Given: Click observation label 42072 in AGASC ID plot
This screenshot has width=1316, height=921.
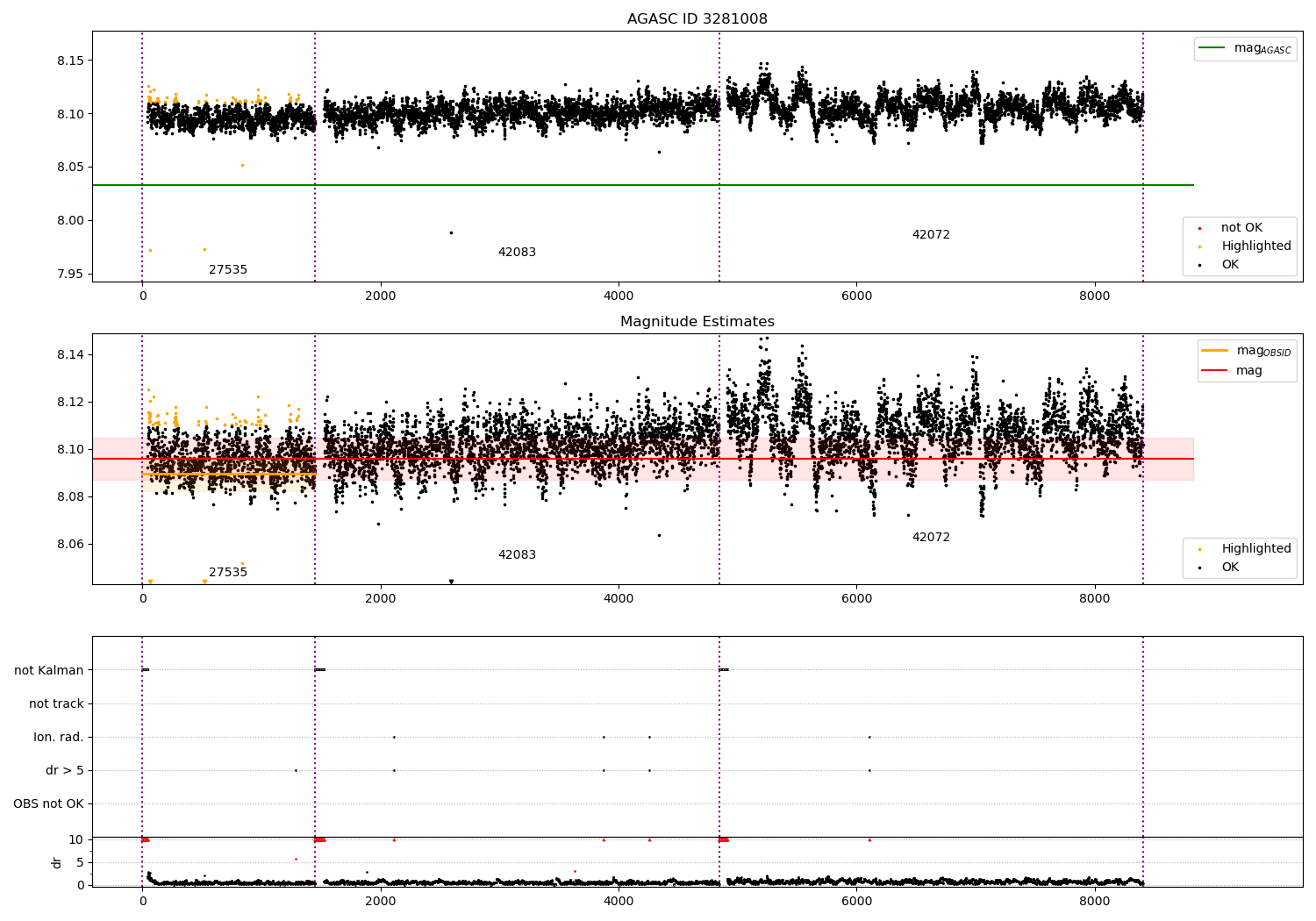Looking at the screenshot, I should [931, 235].
